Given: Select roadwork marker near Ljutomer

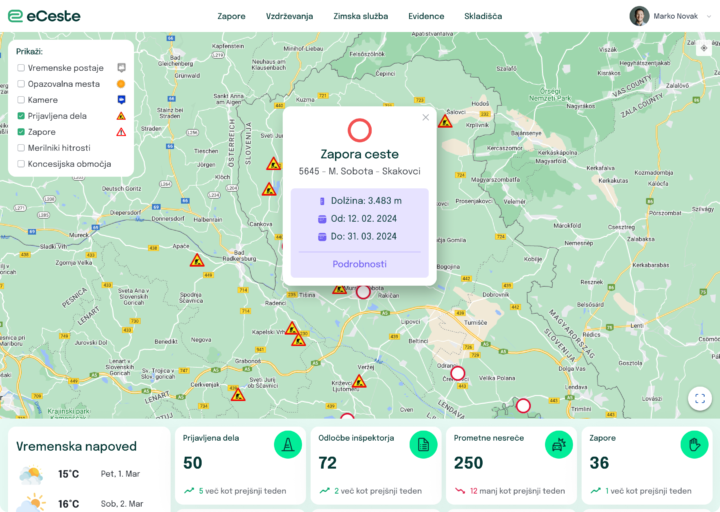Looking at the screenshot, I should [359, 381].
